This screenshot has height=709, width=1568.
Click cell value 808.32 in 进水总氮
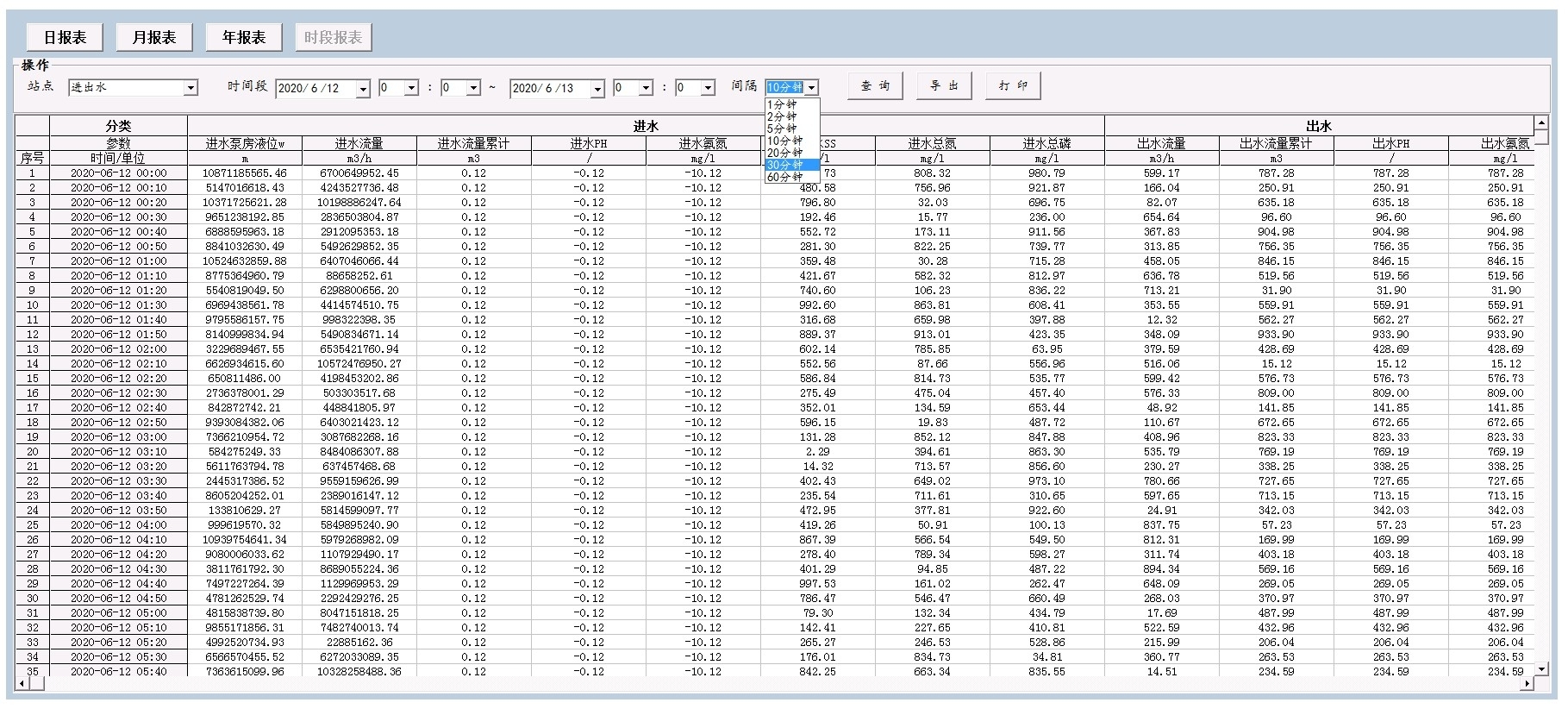(x=932, y=173)
